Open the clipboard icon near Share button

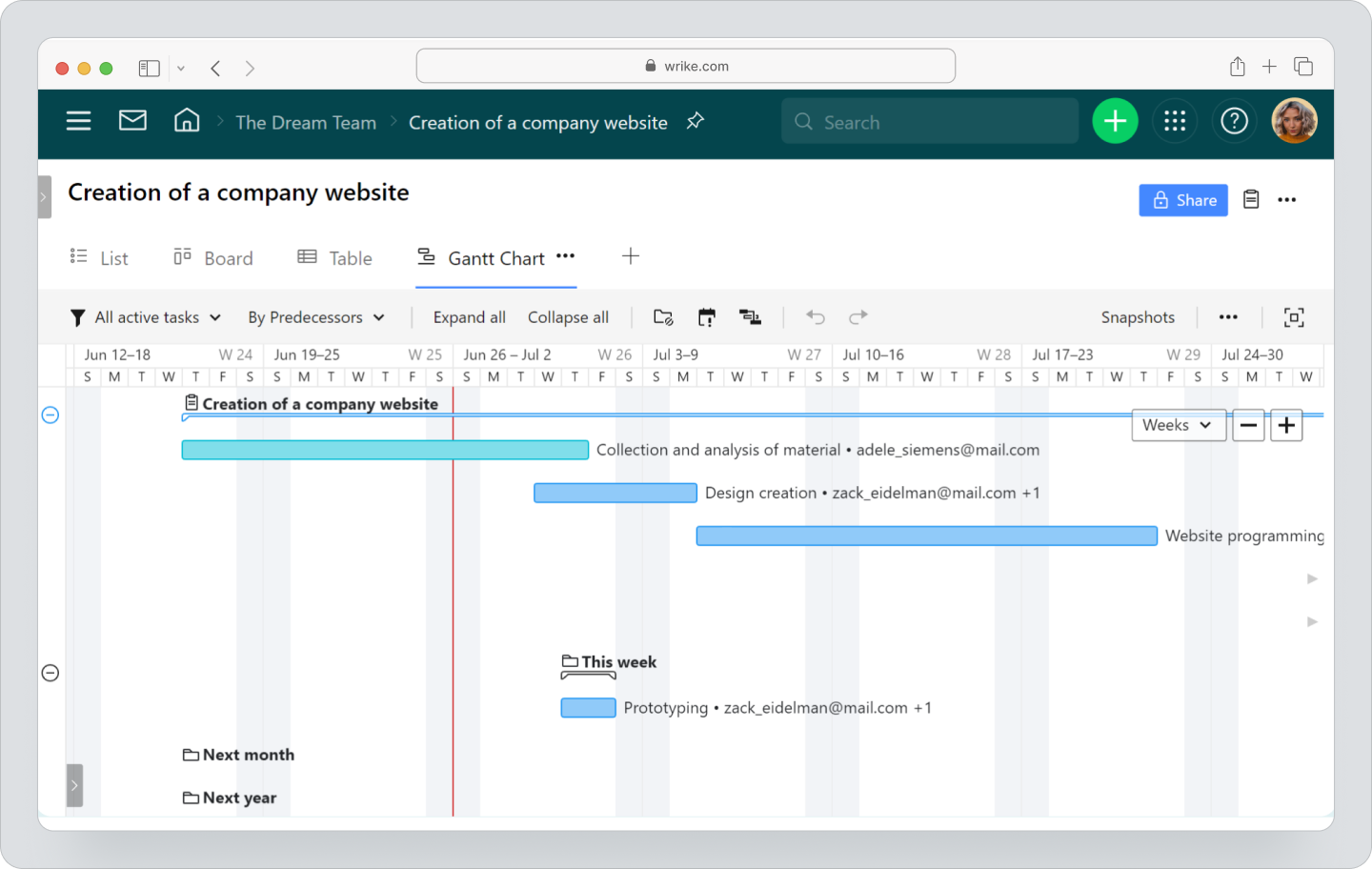coord(1251,199)
